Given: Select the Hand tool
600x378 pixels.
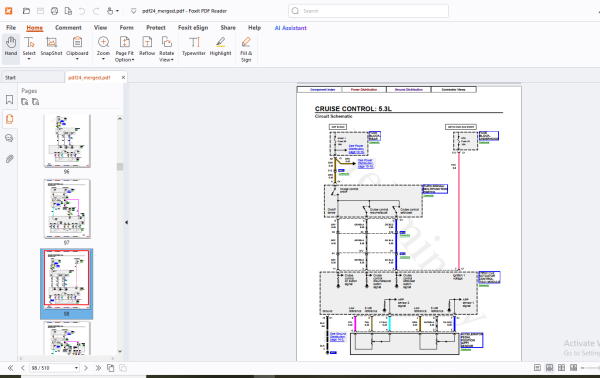Looking at the screenshot, I should pos(11,46).
